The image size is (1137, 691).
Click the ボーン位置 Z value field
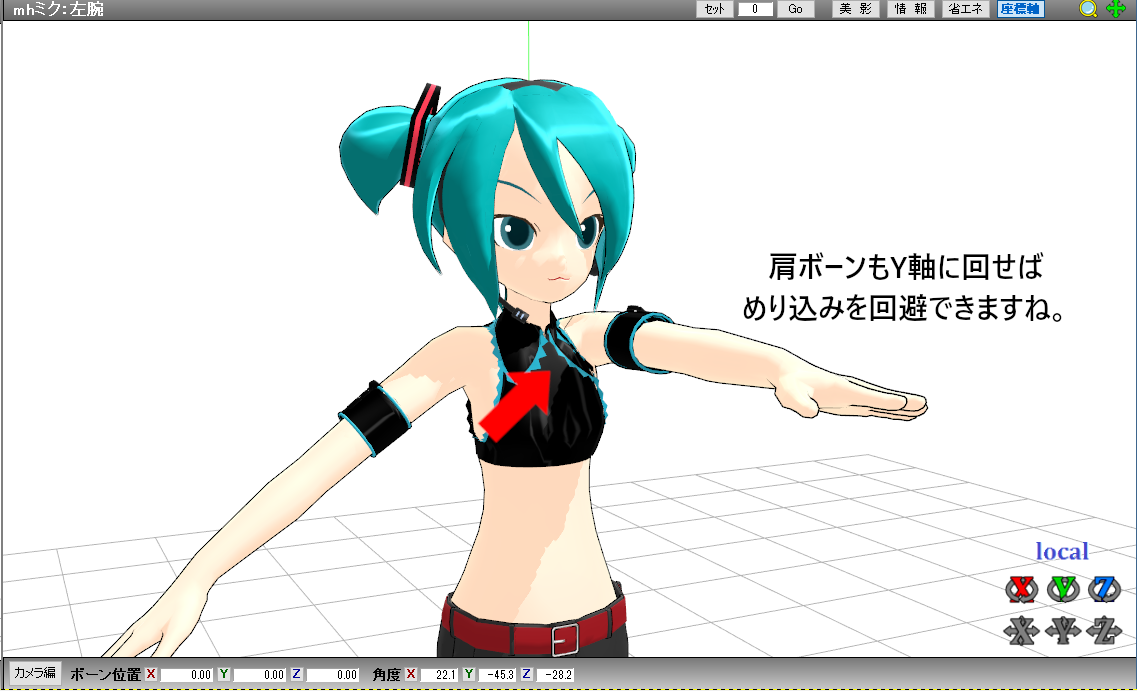[x=333, y=674]
